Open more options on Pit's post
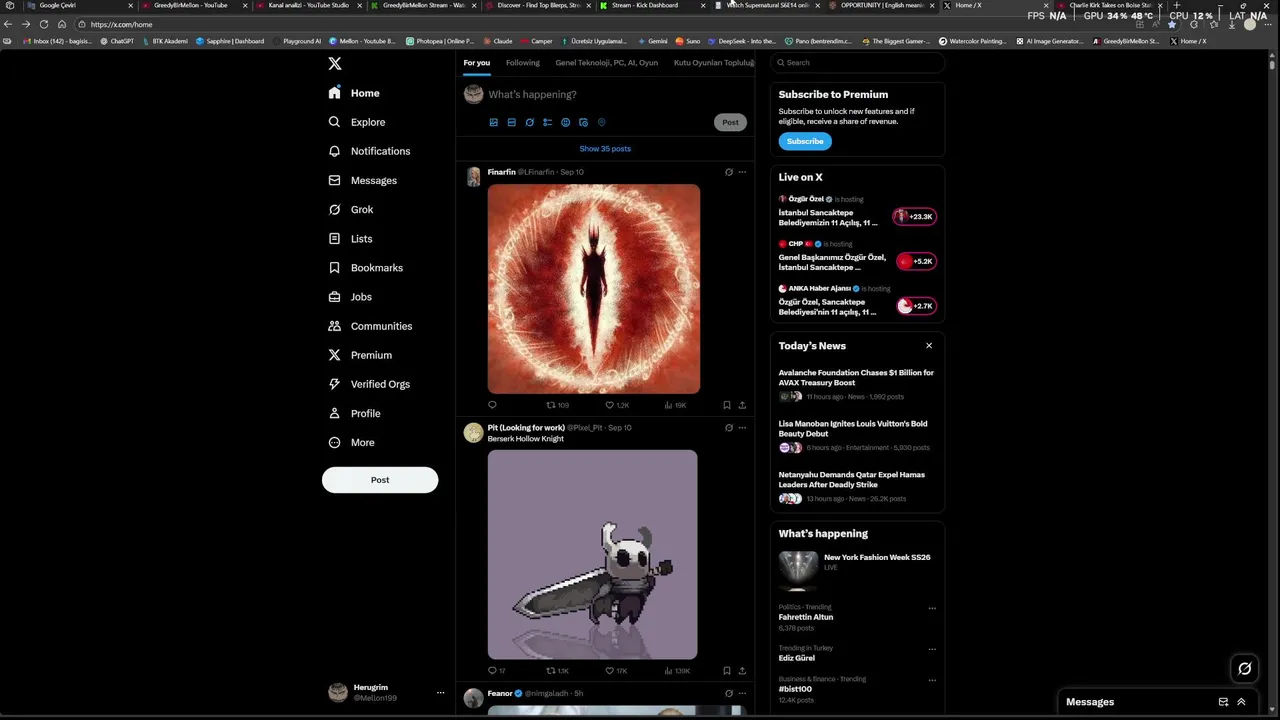 tap(742, 427)
